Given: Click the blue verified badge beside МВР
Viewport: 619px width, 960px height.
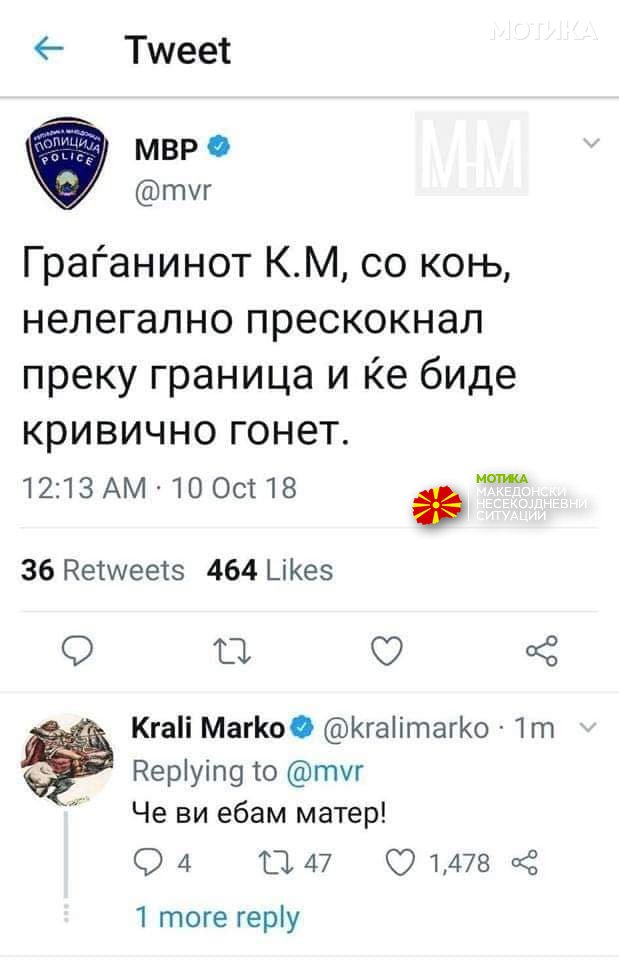Looking at the screenshot, I should click(x=219, y=147).
